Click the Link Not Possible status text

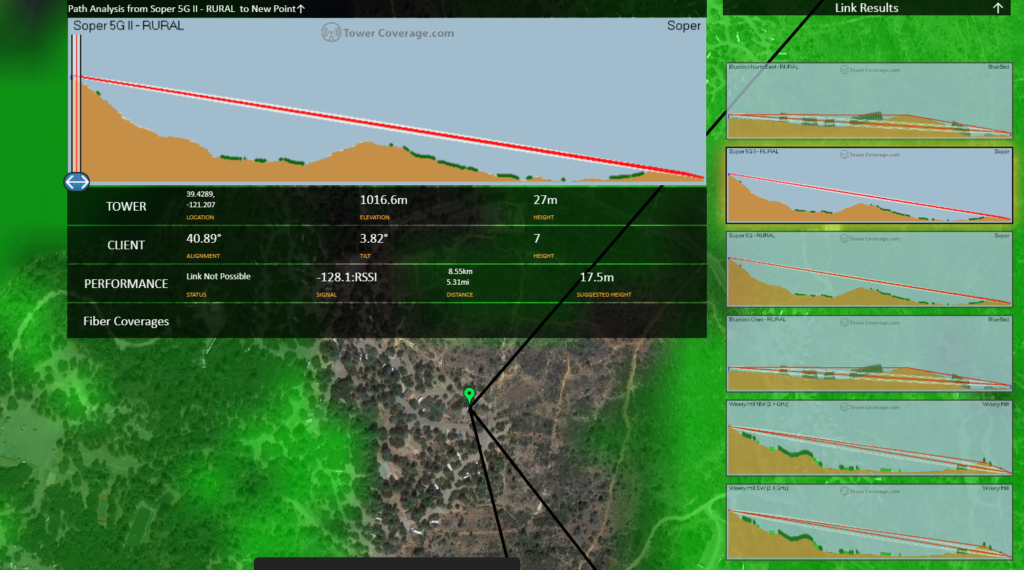point(218,276)
